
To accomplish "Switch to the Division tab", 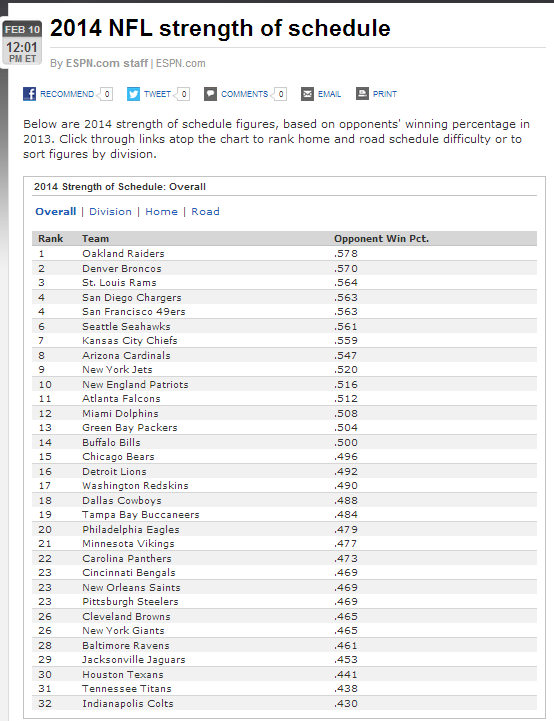I will (x=110, y=212).
